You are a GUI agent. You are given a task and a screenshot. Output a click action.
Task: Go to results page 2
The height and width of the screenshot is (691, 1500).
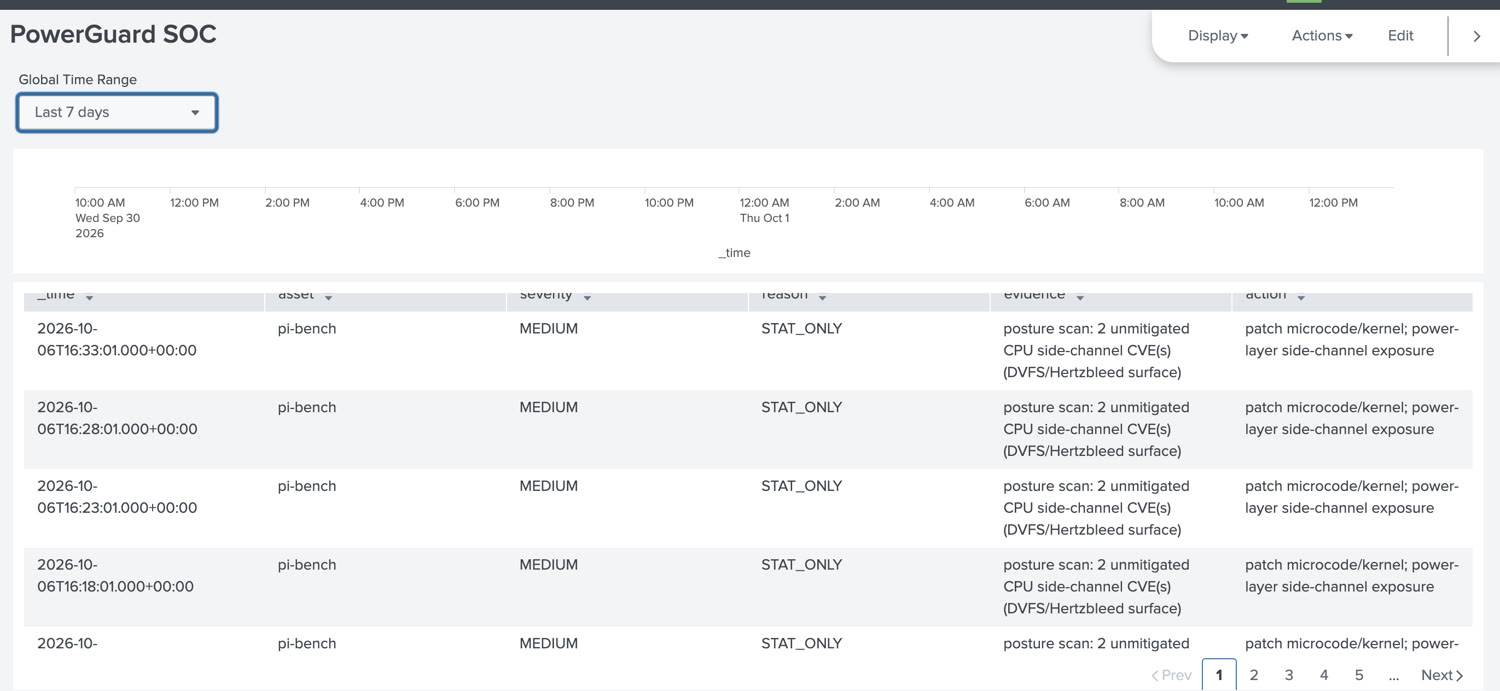(1254, 675)
